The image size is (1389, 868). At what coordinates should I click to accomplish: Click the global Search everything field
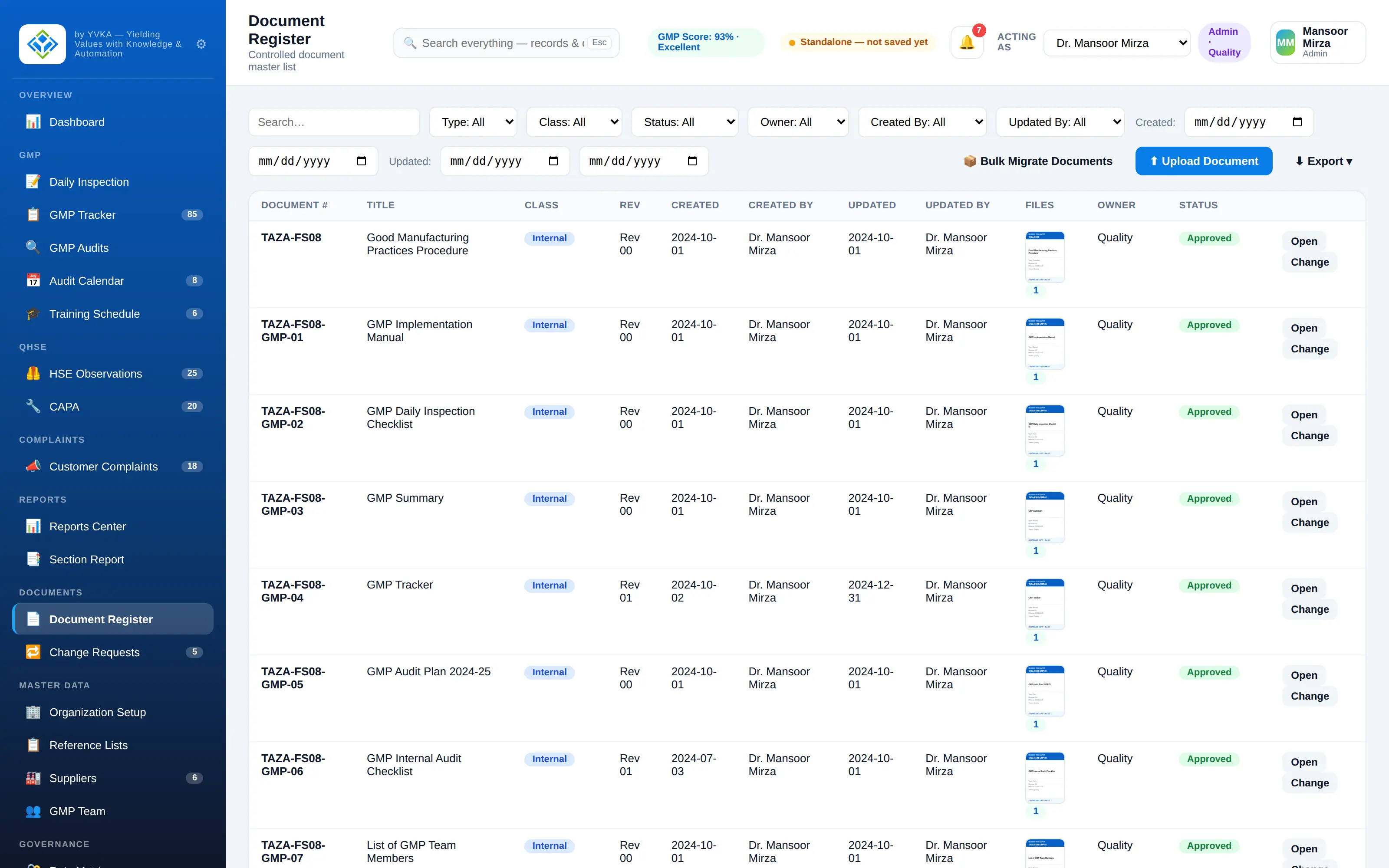[506, 43]
